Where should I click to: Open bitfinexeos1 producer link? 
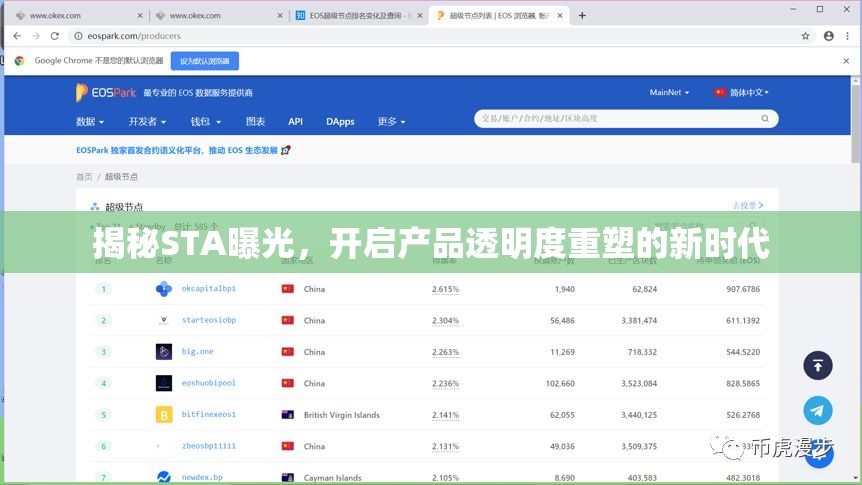pyautogui.click(x=209, y=414)
